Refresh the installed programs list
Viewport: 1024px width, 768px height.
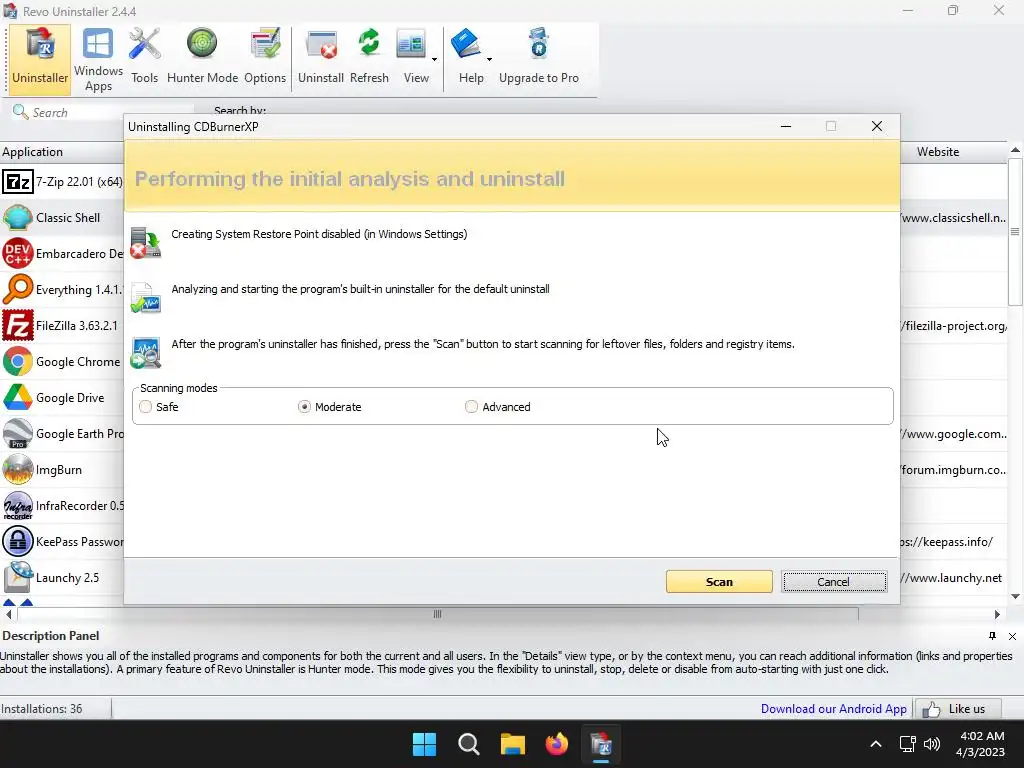[x=369, y=58]
